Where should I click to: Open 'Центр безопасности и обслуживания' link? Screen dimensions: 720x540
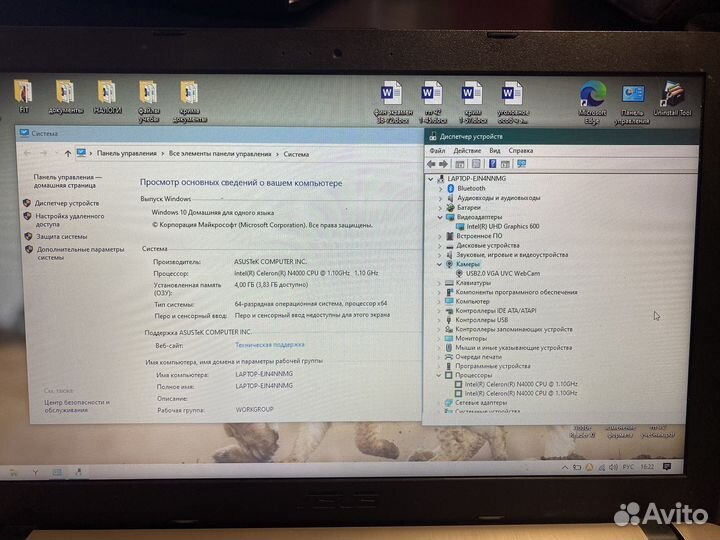tap(77, 406)
